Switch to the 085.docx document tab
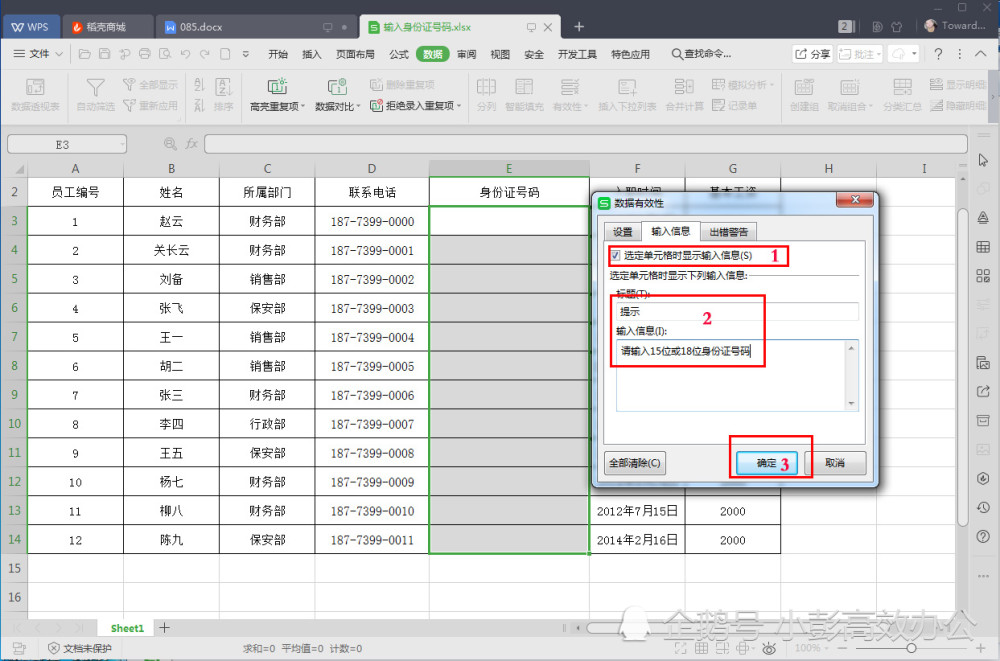The height and width of the screenshot is (661, 1000). click(x=256, y=27)
